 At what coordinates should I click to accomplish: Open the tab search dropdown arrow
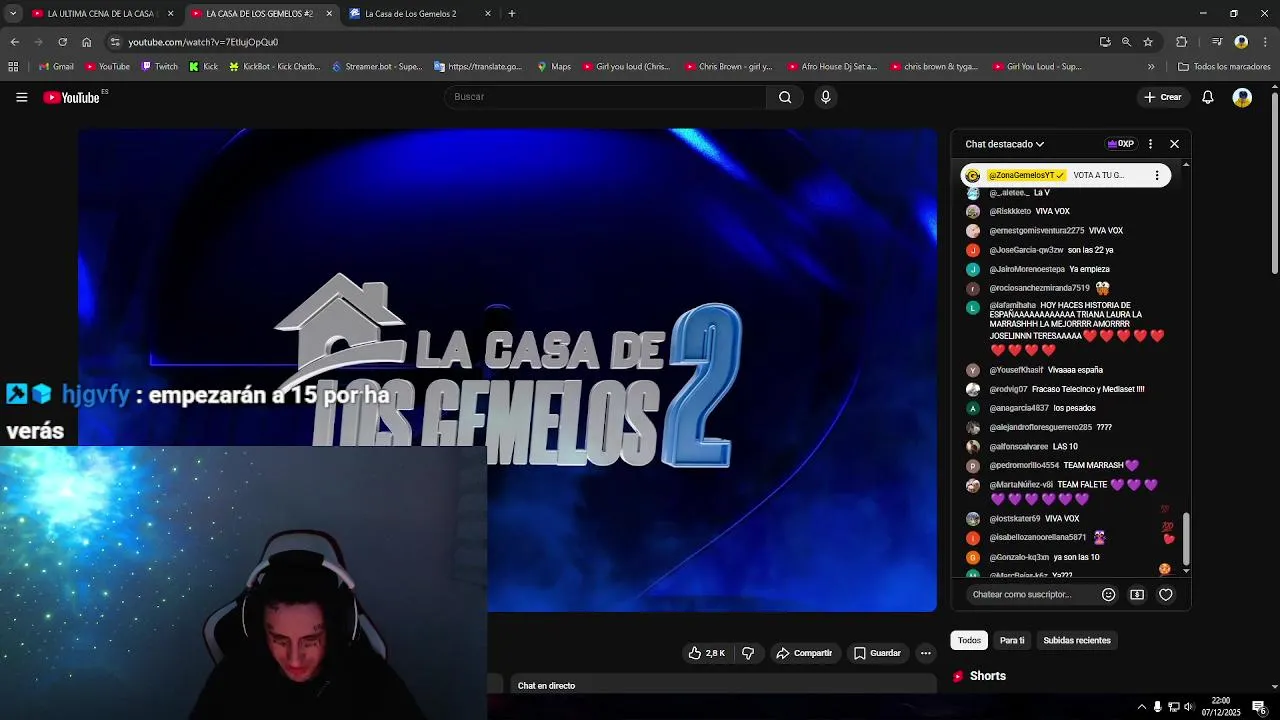(13, 14)
